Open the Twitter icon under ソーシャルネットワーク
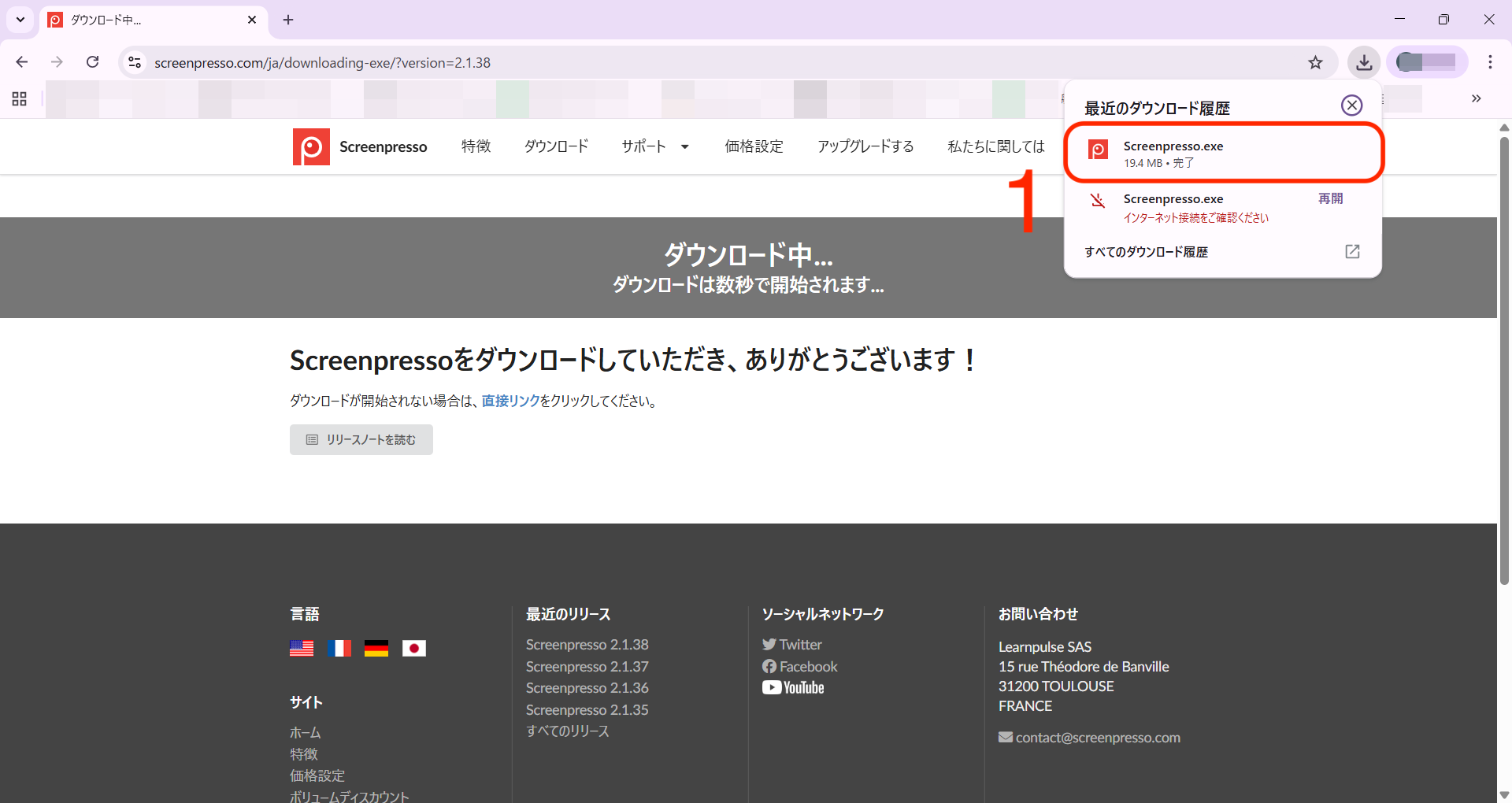The width and height of the screenshot is (1512, 803). 769,644
